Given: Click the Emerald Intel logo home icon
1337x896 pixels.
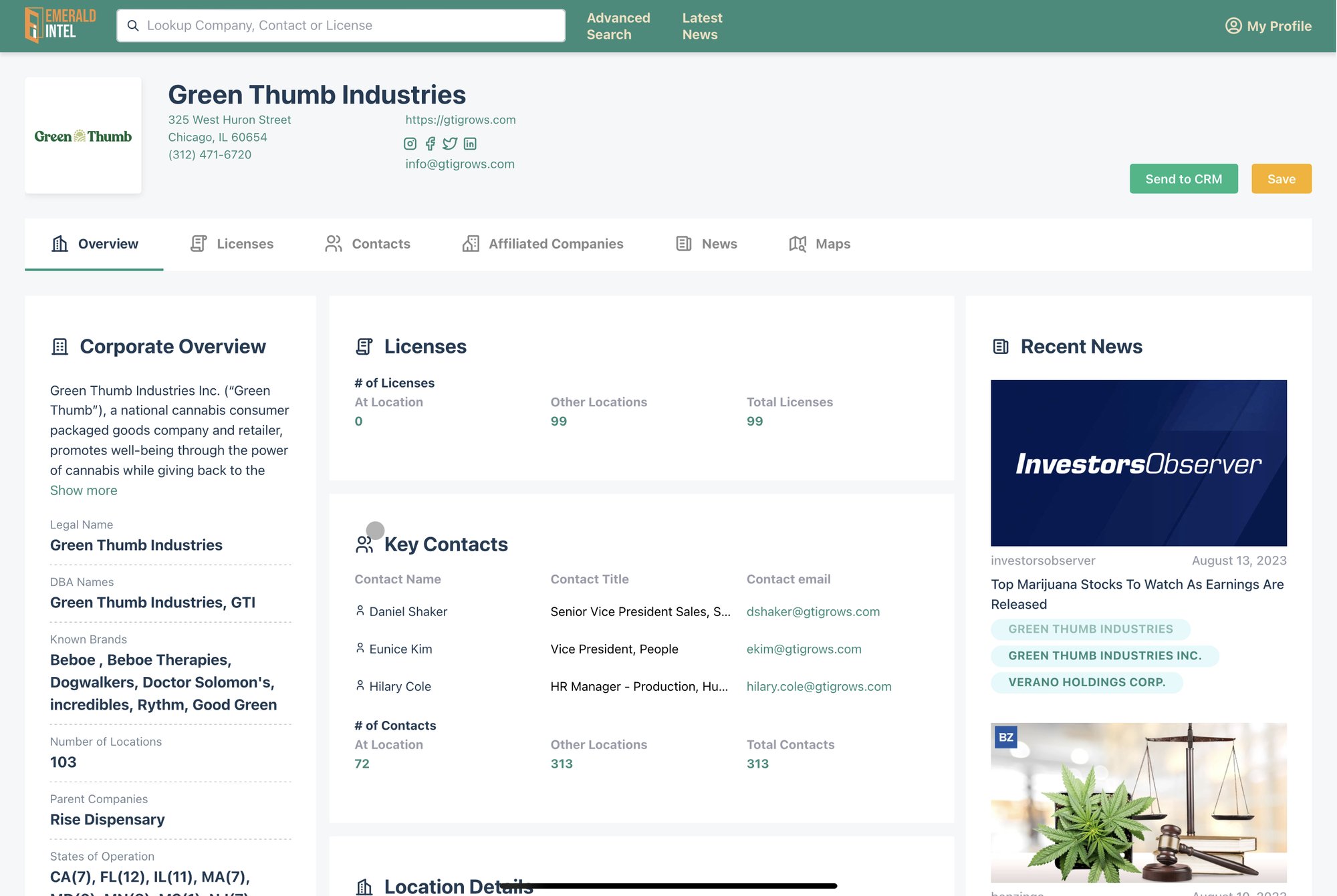Looking at the screenshot, I should (x=60, y=25).
